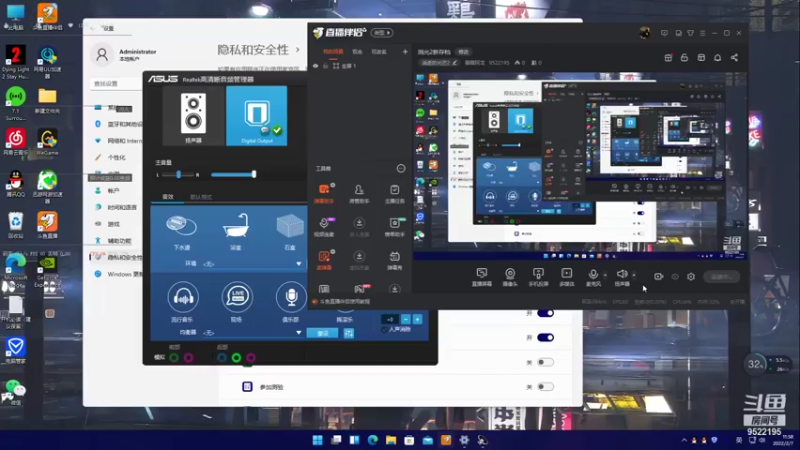This screenshot has height=450, width=800.
Task: Select the third scene tab
Action: (379, 52)
